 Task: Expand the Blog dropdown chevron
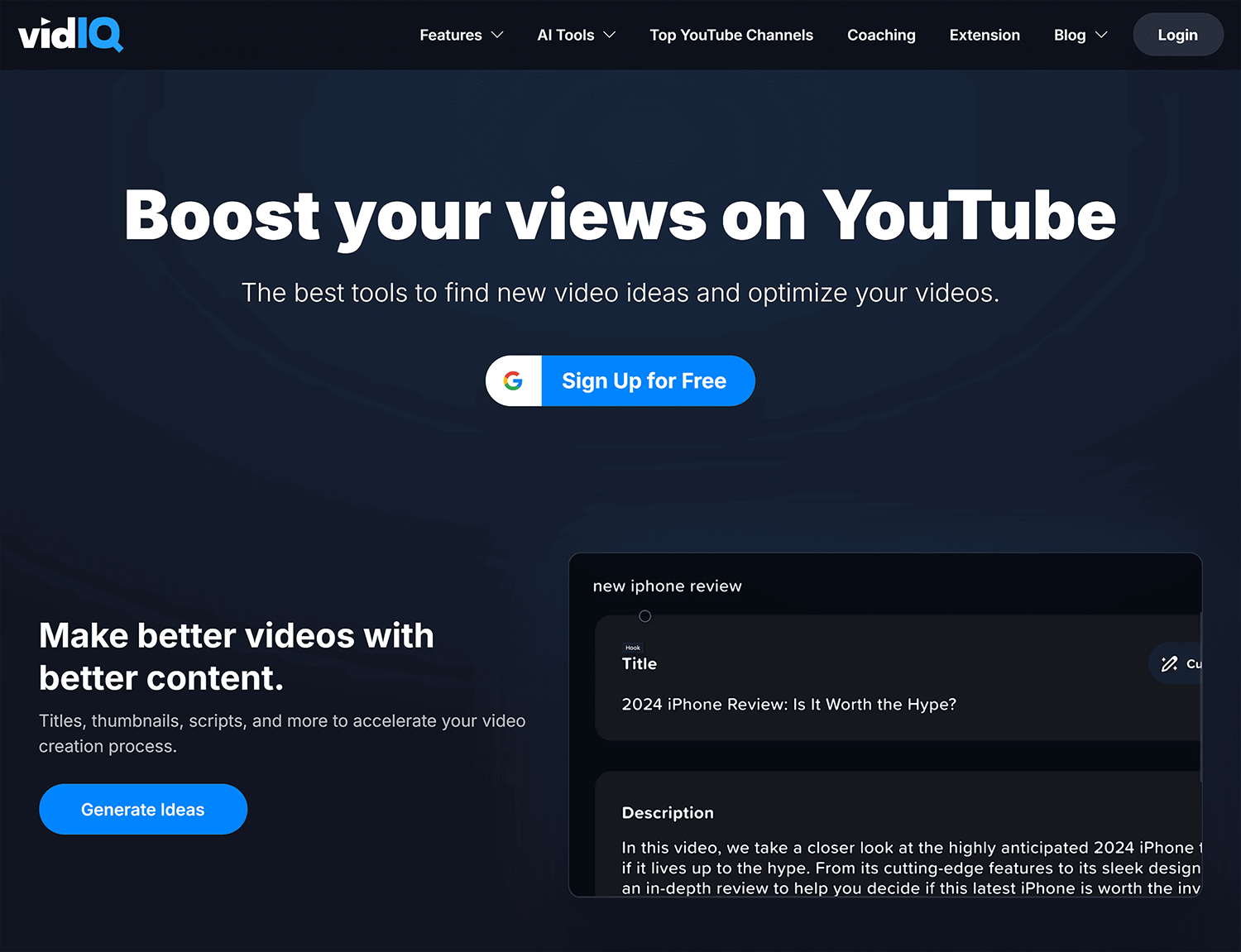(x=1101, y=35)
